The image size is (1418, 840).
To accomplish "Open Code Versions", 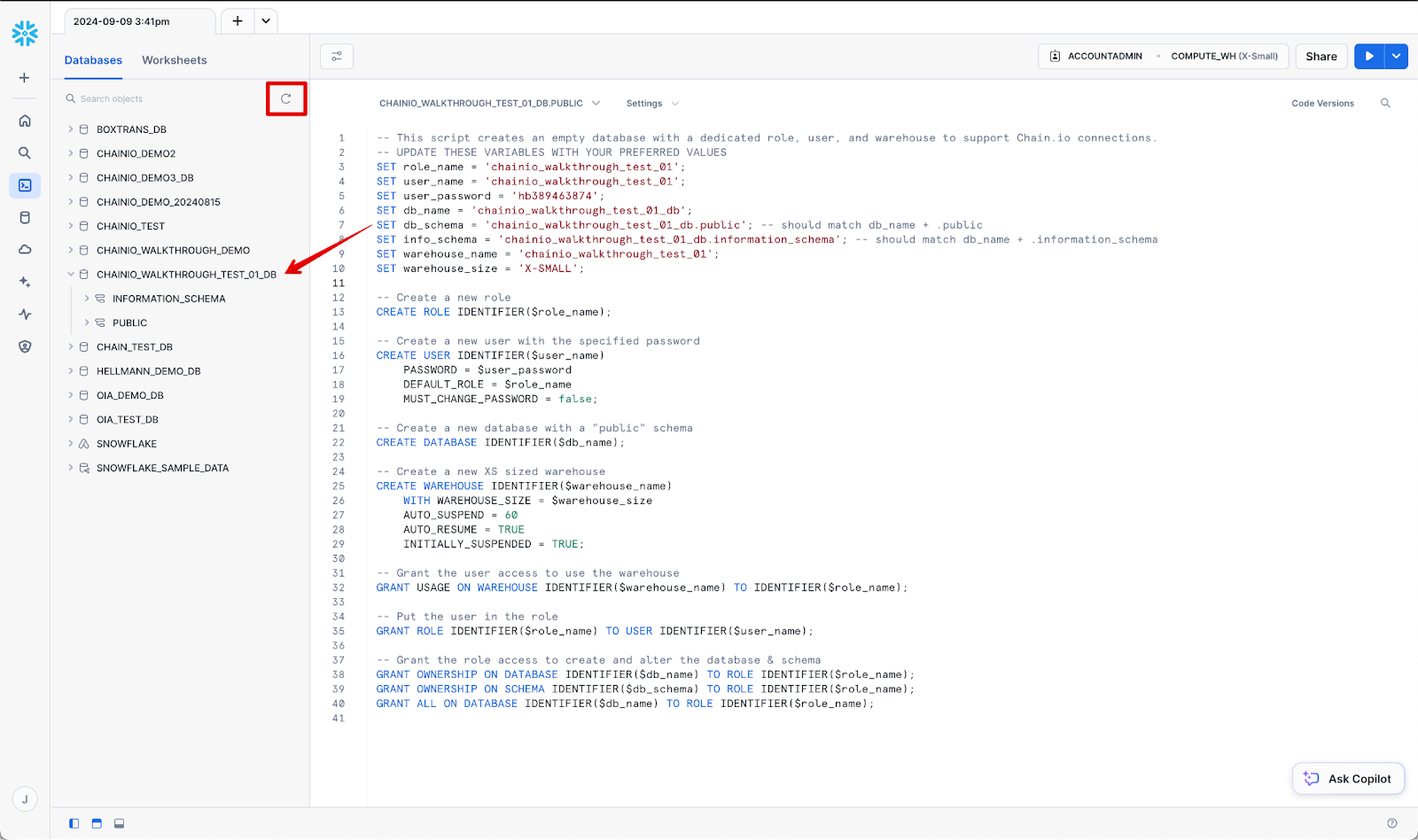I will coord(1322,104).
